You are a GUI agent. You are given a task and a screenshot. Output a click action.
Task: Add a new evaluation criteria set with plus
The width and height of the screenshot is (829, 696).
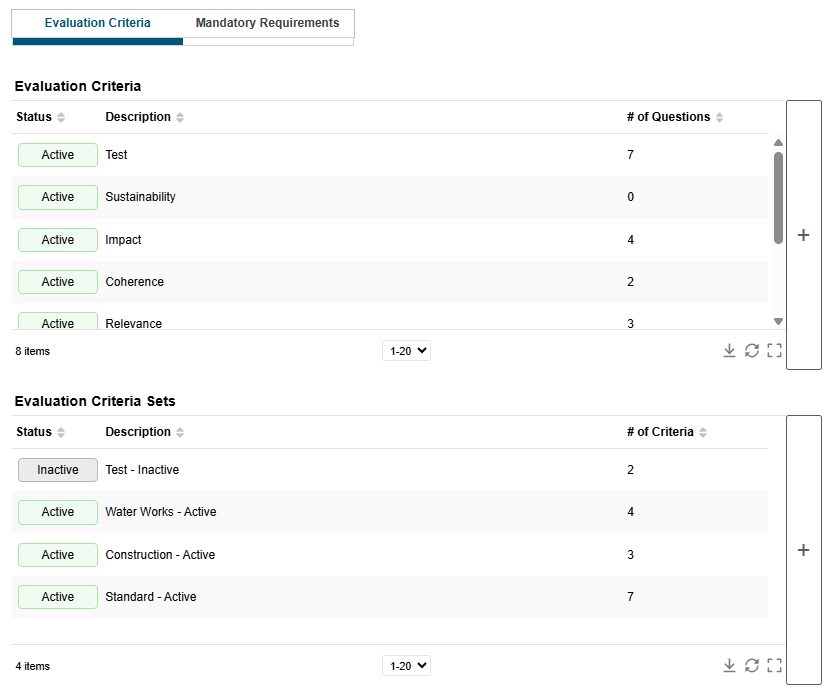[x=804, y=550]
